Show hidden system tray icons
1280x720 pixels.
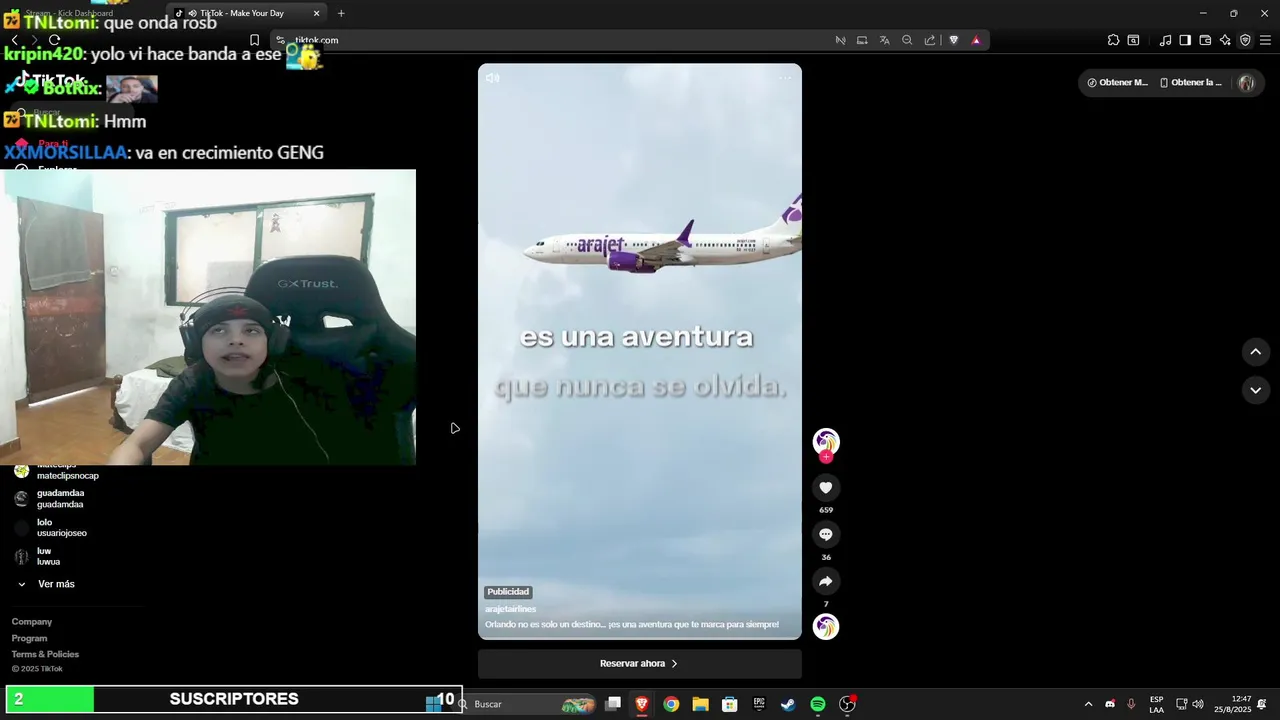coord(1089,704)
